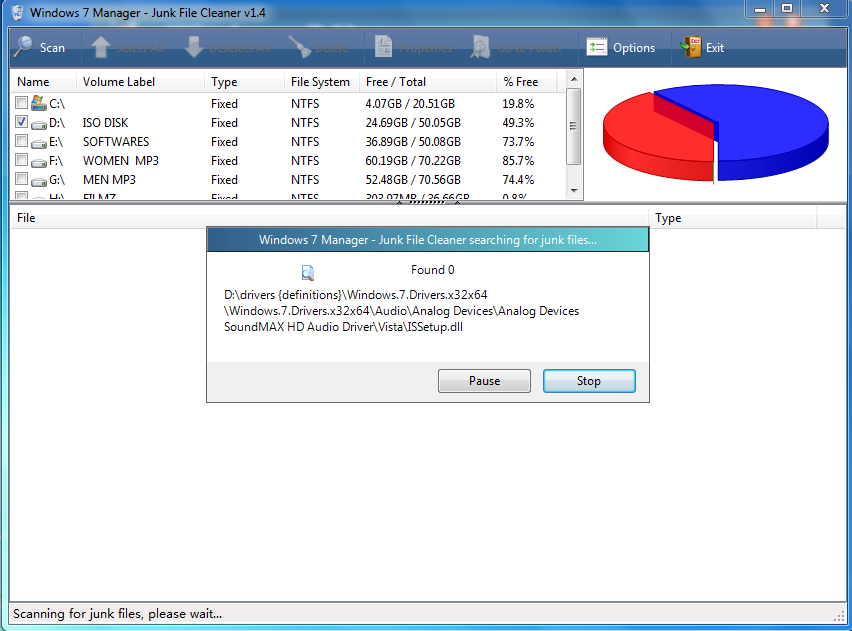Click the Options toolbar label
Viewport: 852px width, 631px height.
click(634, 48)
